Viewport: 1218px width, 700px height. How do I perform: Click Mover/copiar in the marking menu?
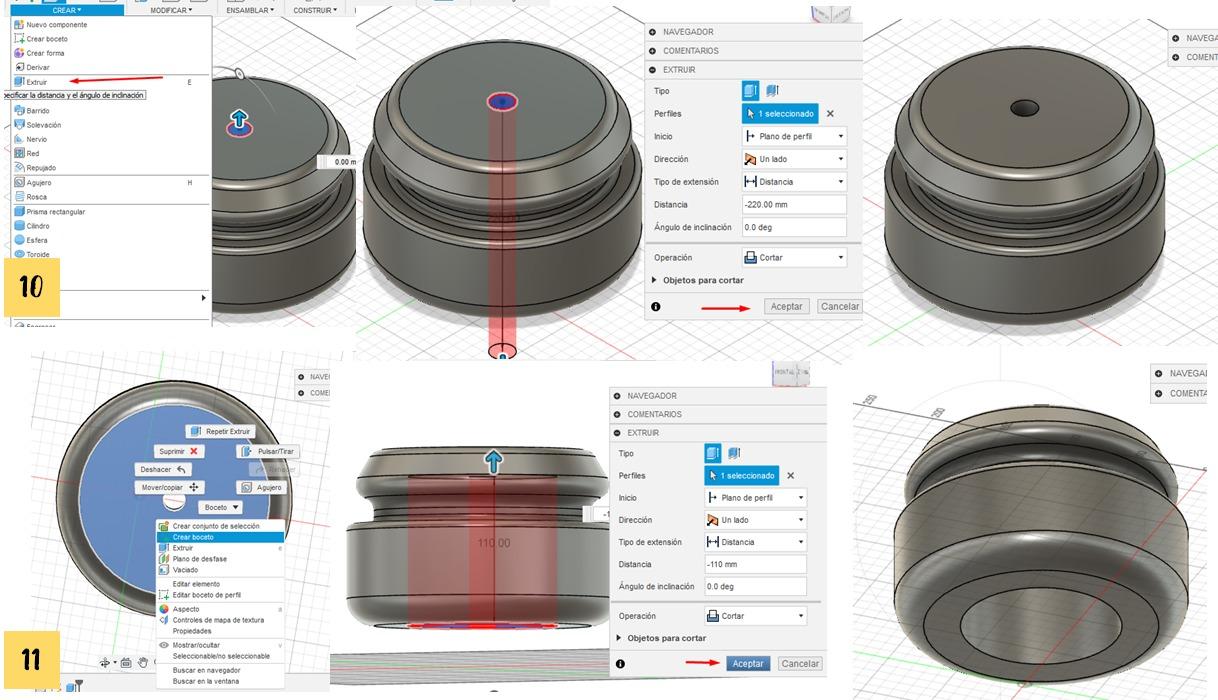point(170,488)
